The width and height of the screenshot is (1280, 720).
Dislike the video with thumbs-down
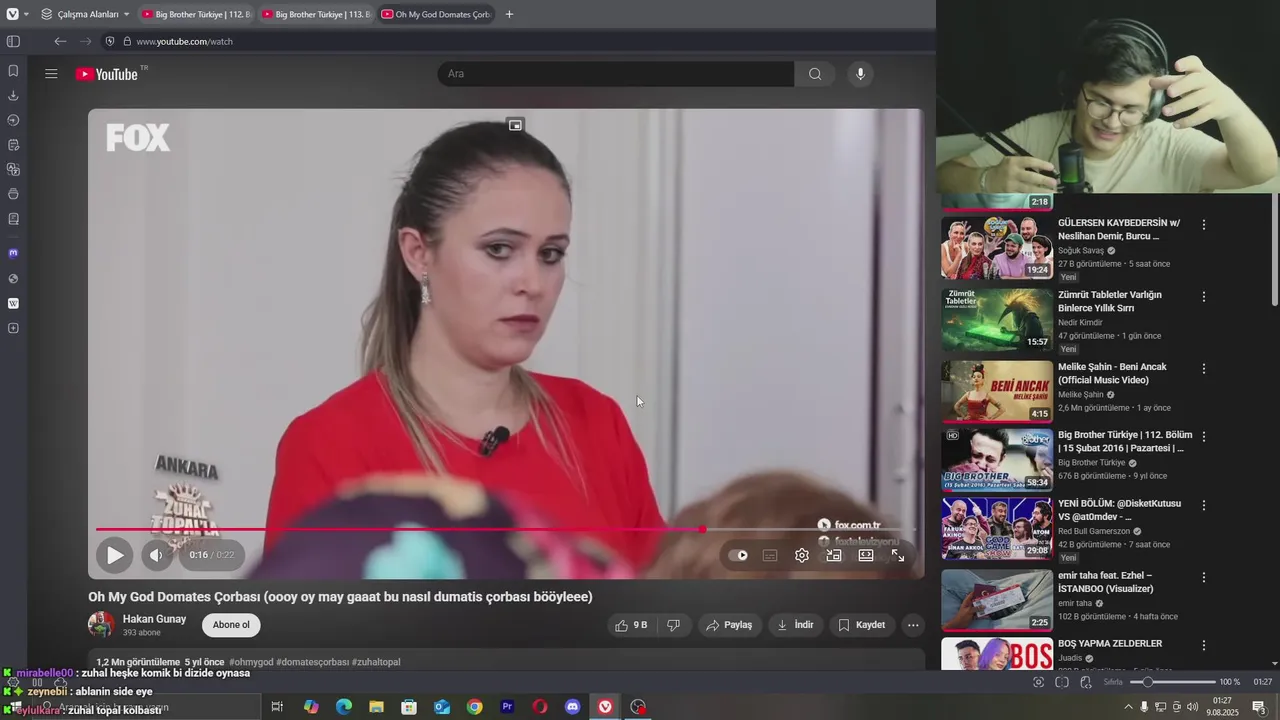click(x=674, y=625)
